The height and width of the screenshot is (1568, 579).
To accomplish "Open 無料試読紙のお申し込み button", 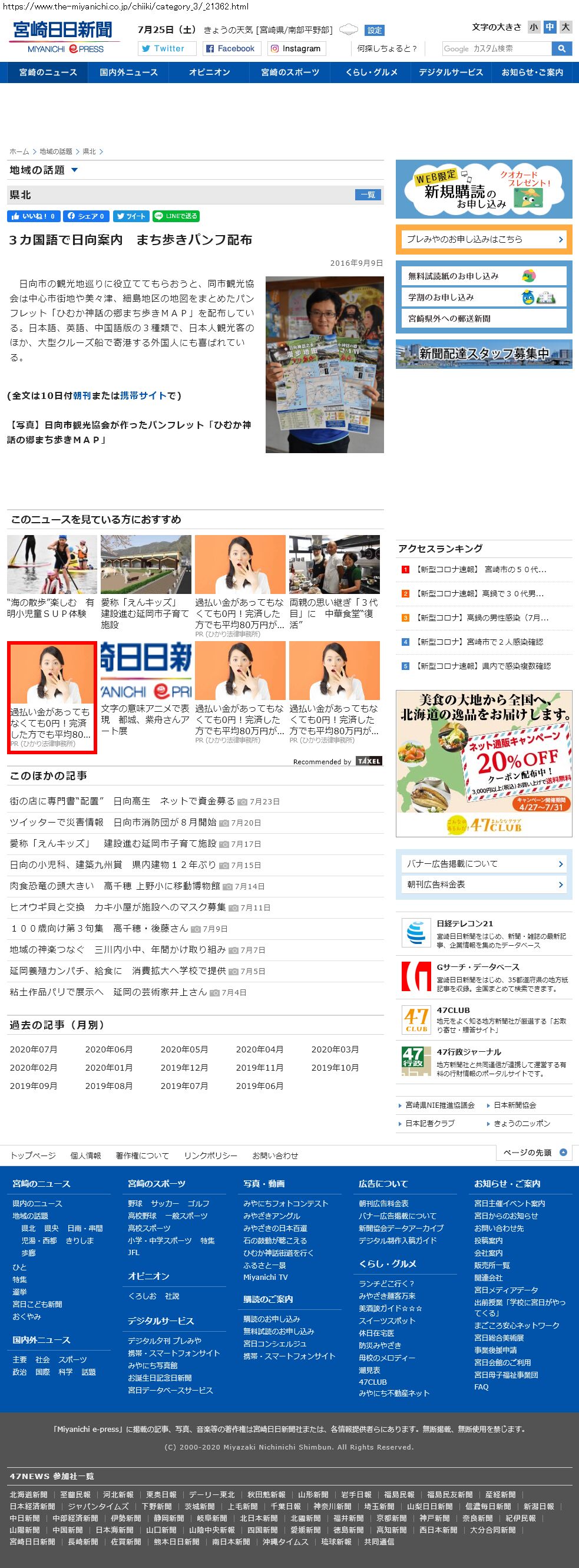I will pos(484,276).
